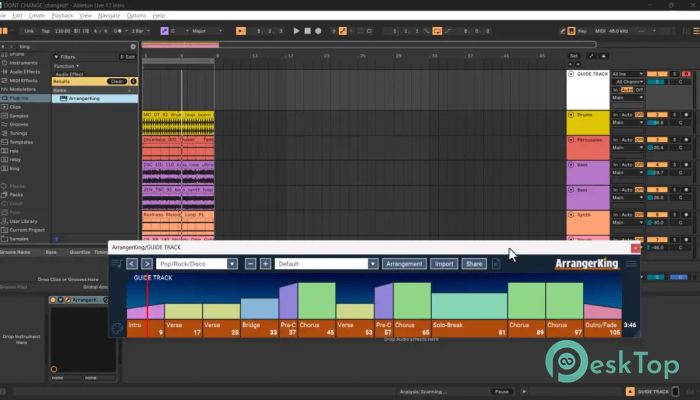
Task: Clear the browser filter results
Action: [116, 81]
